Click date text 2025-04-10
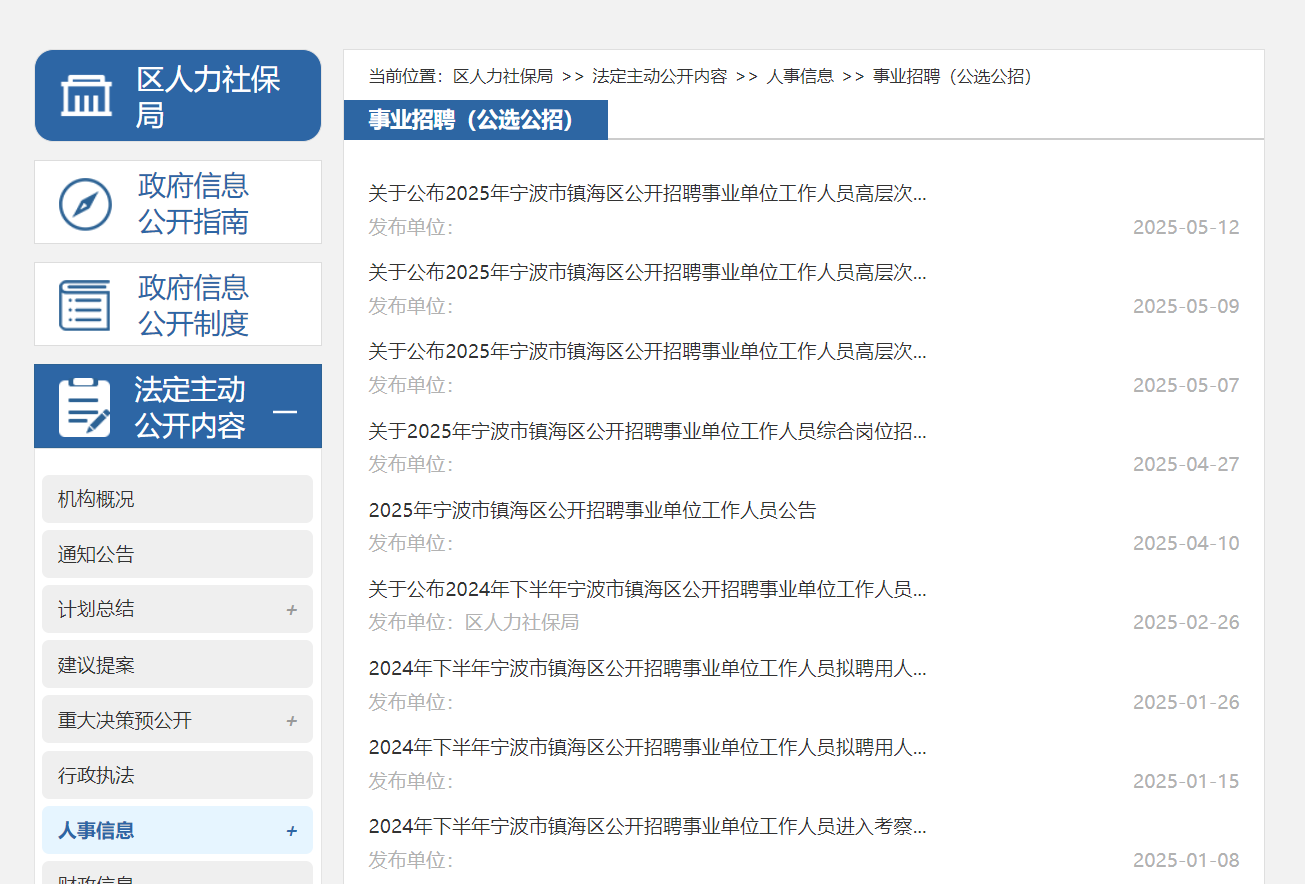 (x=1186, y=543)
